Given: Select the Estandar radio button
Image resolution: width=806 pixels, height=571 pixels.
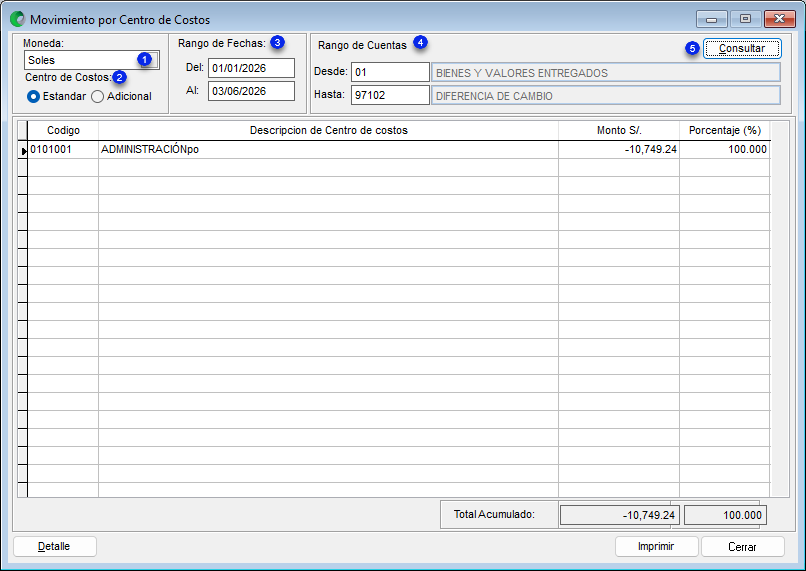Looking at the screenshot, I should 33,97.
